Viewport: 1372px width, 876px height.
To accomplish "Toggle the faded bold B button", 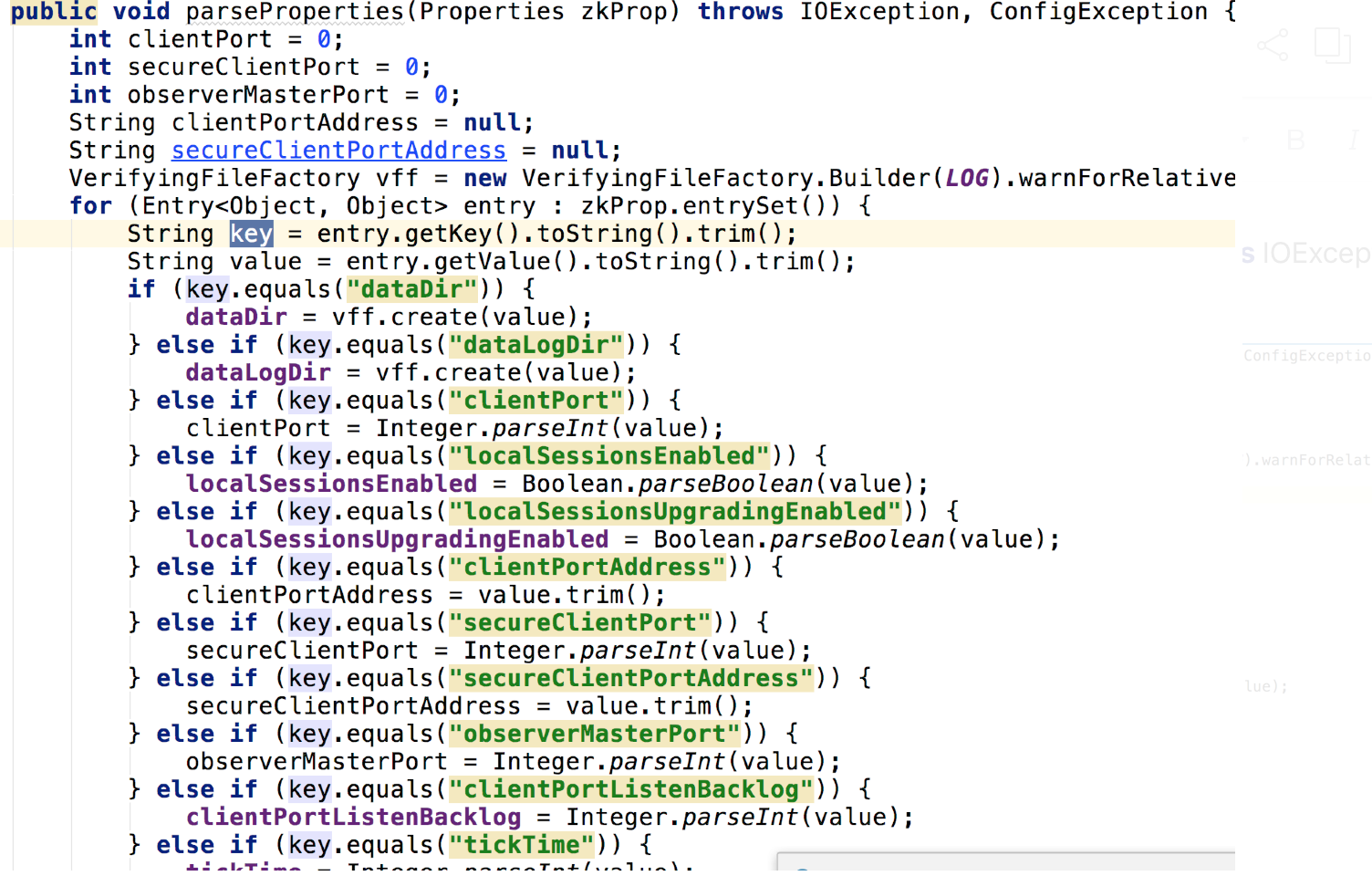I will click(1295, 141).
